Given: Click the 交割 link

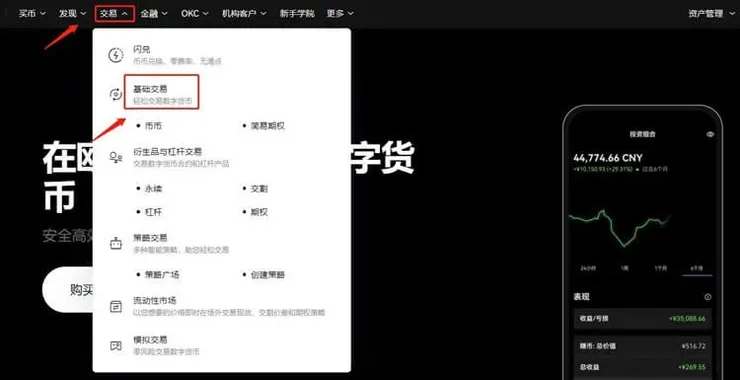Looking at the screenshot, I should coord(259,188).
